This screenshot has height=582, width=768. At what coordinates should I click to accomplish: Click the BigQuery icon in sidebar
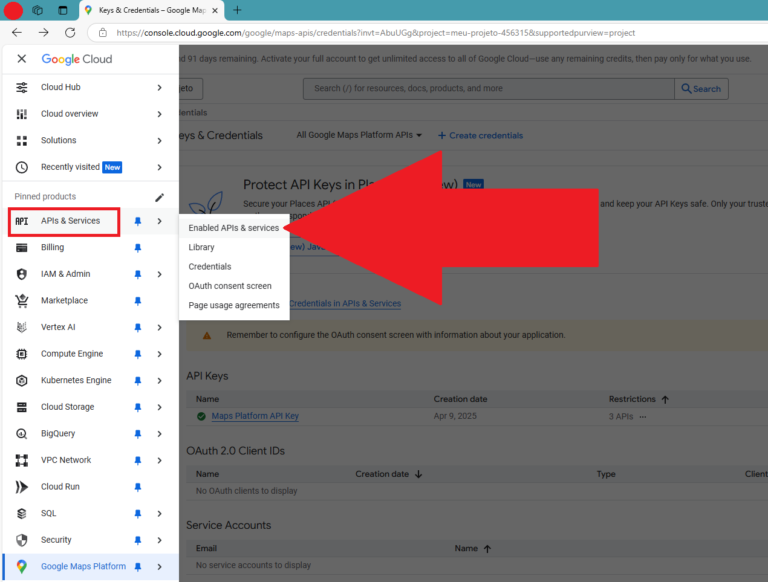pos(22,434)
